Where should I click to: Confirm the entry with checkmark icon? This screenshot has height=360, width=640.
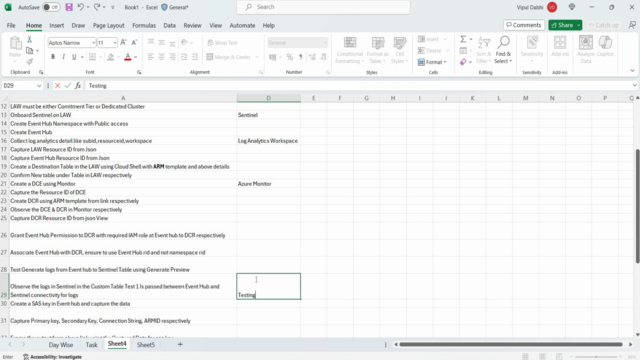point(67,86)
